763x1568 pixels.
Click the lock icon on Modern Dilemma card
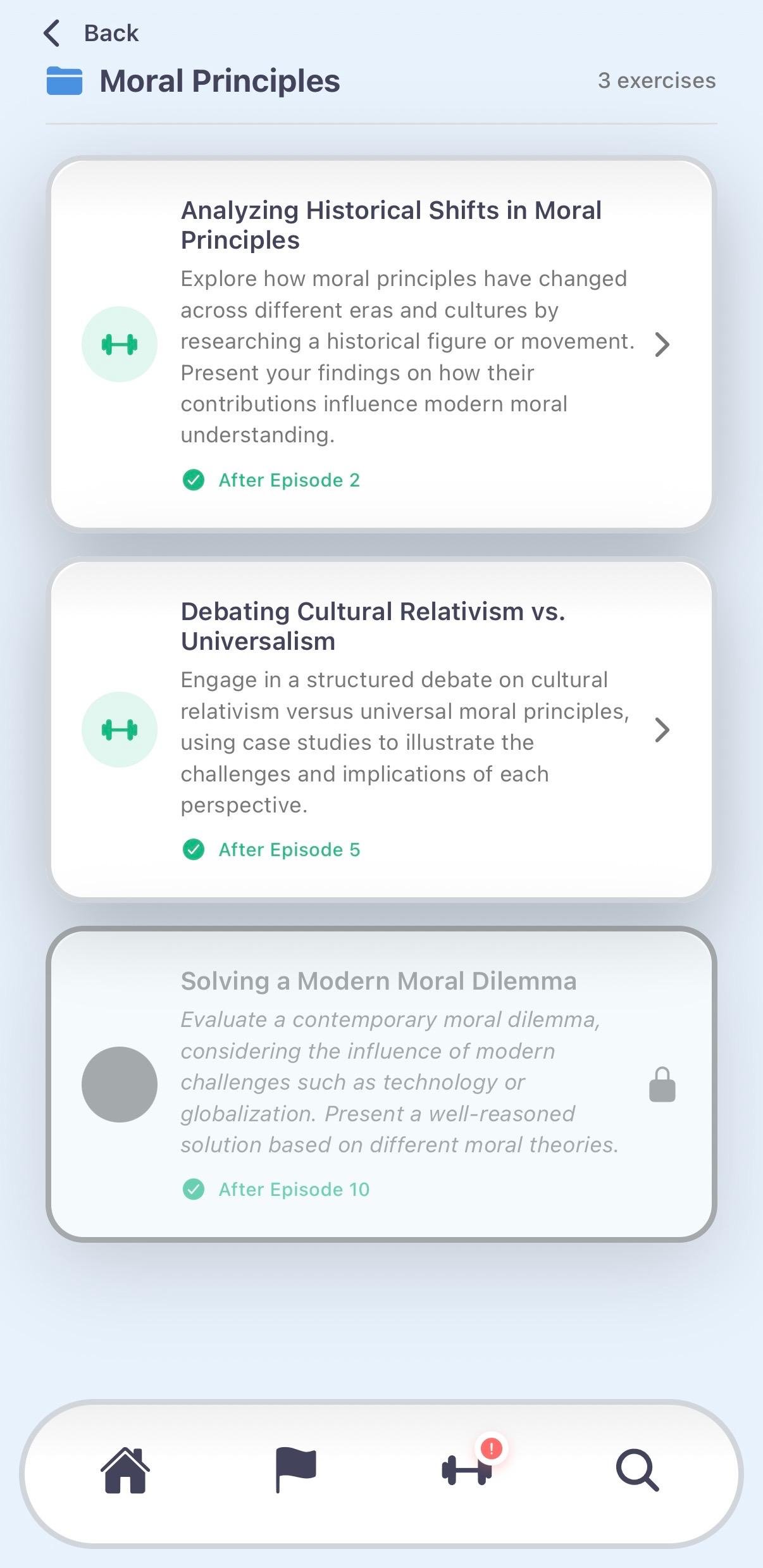tap(662, 1085)
